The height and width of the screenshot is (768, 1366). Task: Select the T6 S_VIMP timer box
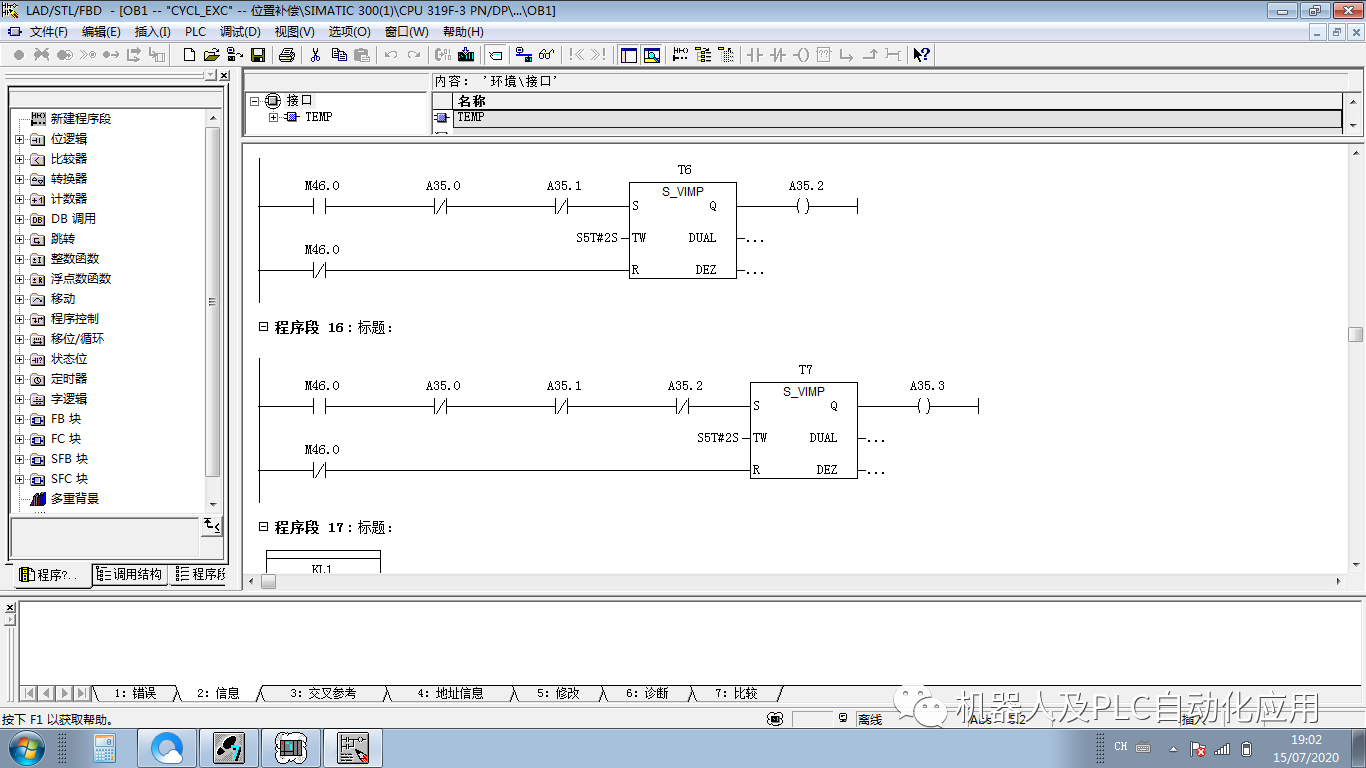coord(683,230)
